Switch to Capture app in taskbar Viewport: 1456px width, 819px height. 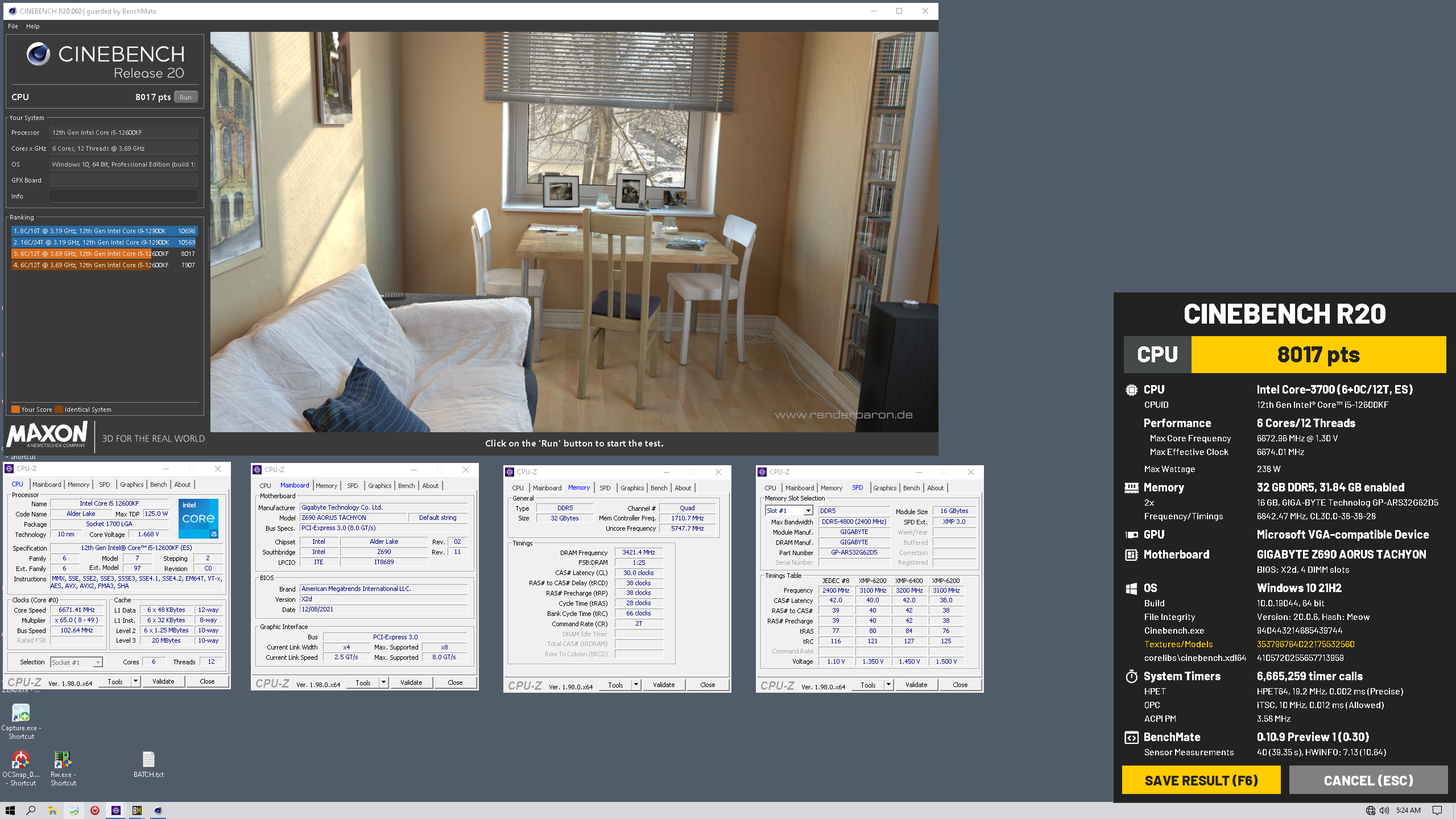(x=74, y=810)
